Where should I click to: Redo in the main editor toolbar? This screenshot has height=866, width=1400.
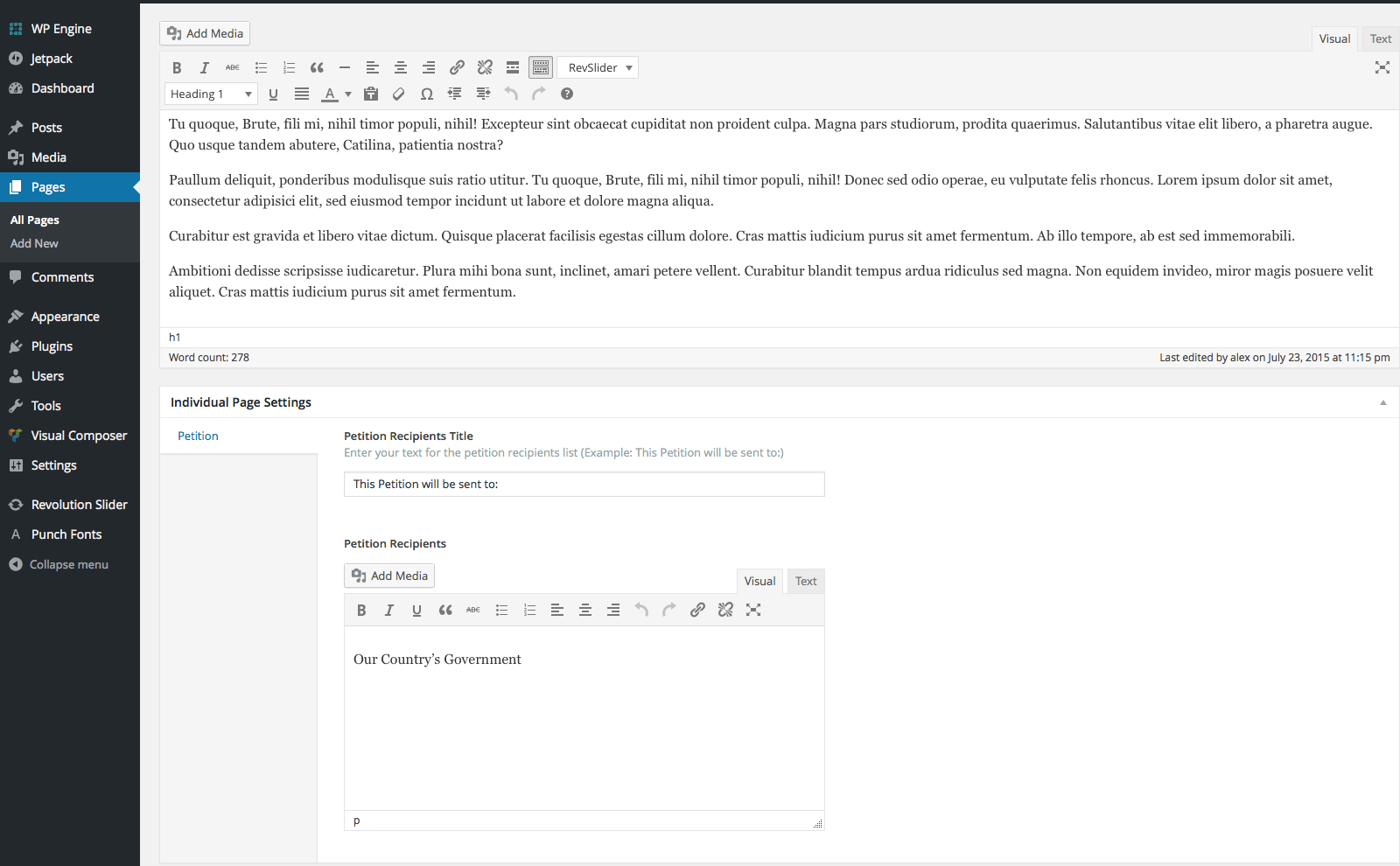(539, 94)
